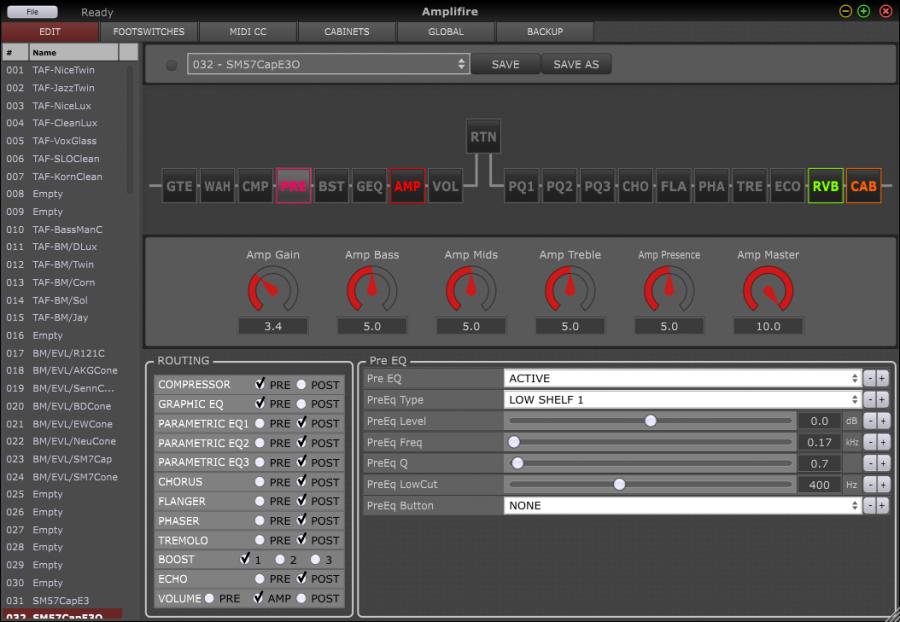Screen dimensions: 900x622
Task: Open the Pre EQ ACTIVE dropdown
Action: tap(682, 378)
